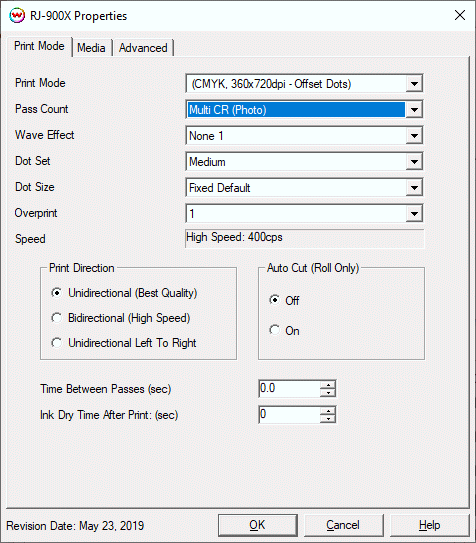Image resolution: width=476 pixels, height=543 pixels.
Task: Close the RJ-900X Properties dialog
Action: point(460,15)
